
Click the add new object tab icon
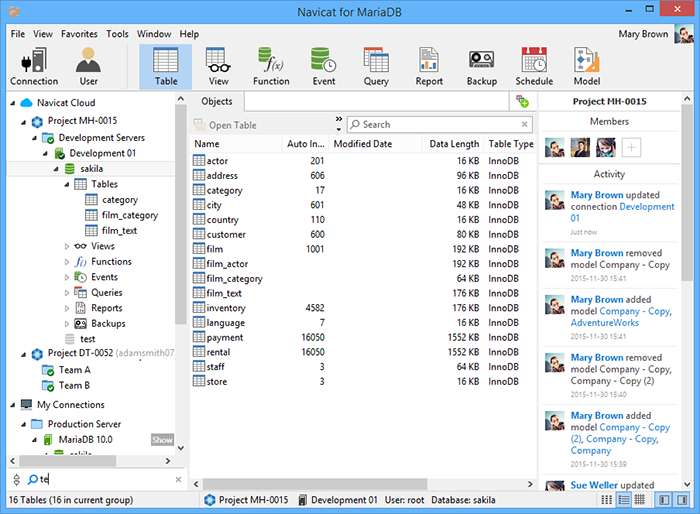522,101
